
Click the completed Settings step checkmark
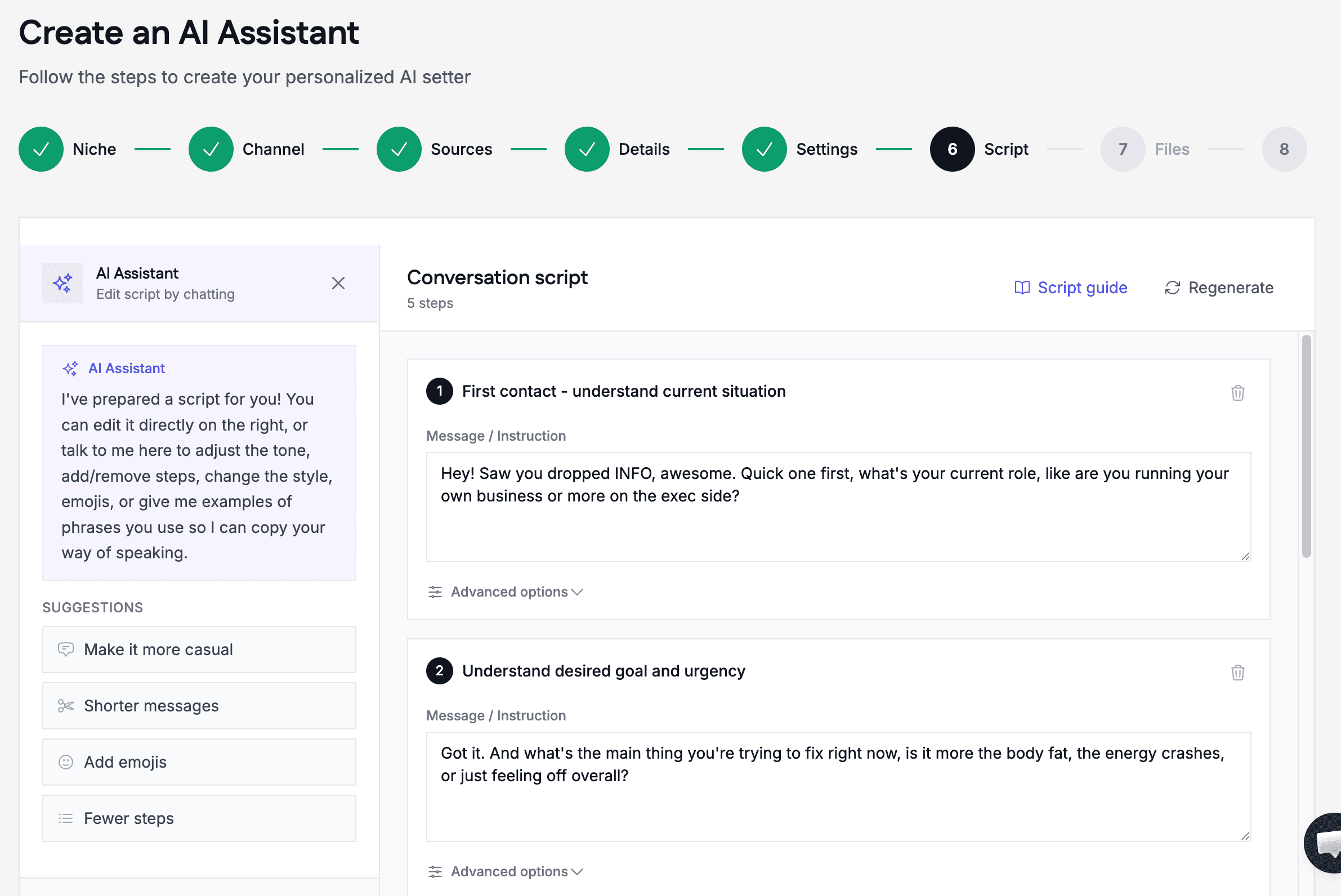pos(765,149)
